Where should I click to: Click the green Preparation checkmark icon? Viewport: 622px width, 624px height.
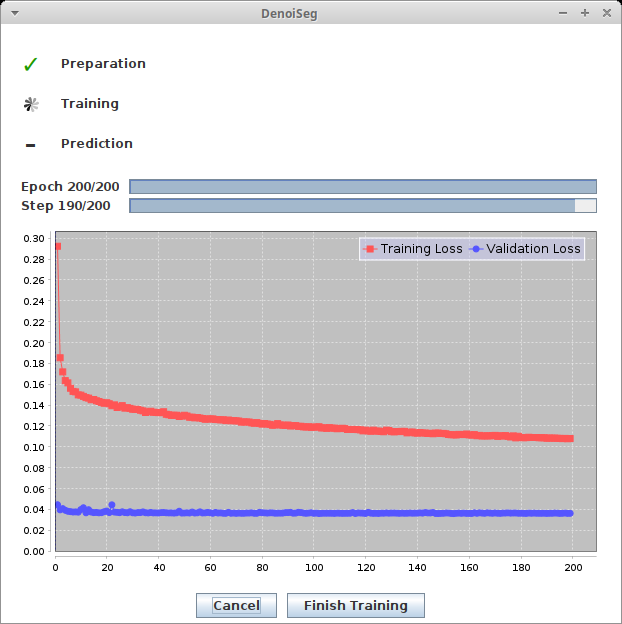(x=31, y=64)
